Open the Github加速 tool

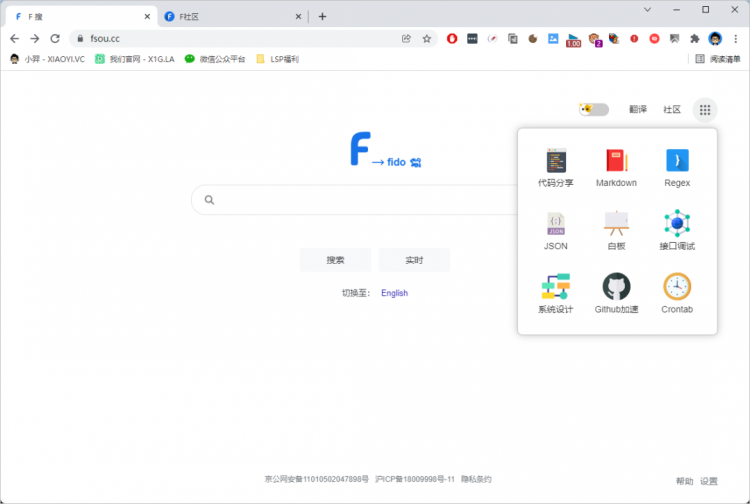616,294
